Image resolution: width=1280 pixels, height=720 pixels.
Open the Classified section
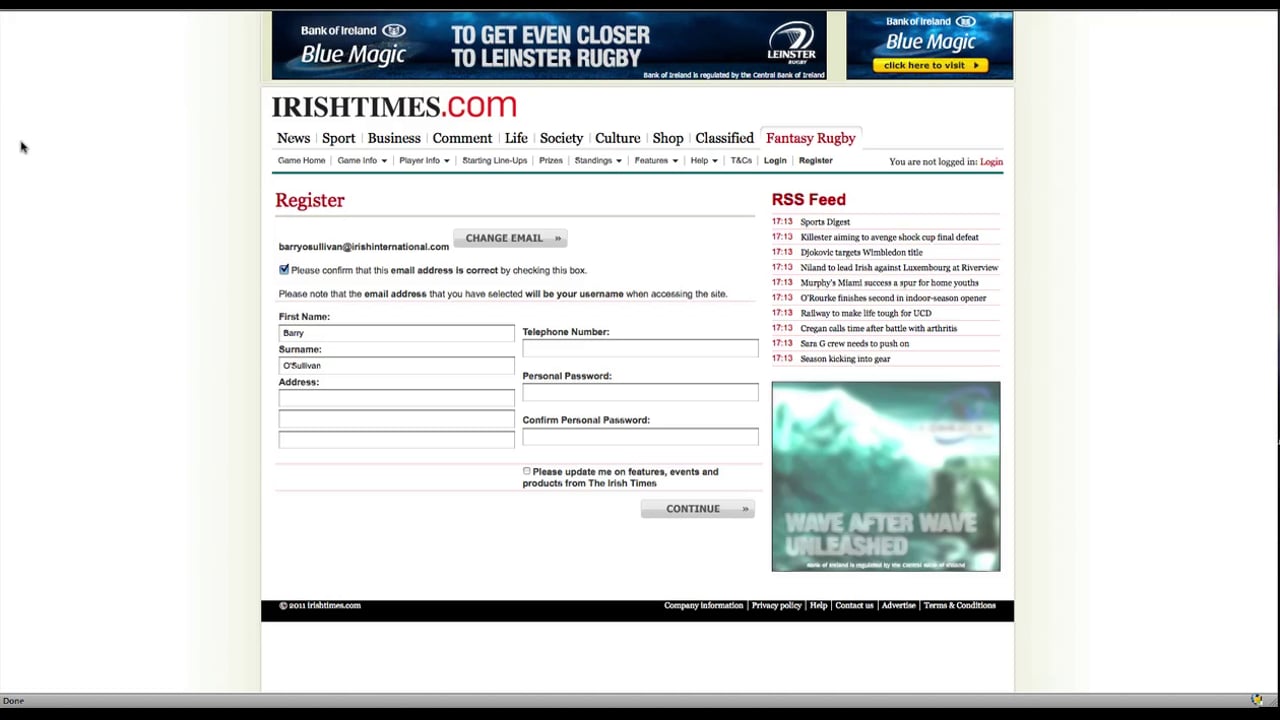click(724, 138)
